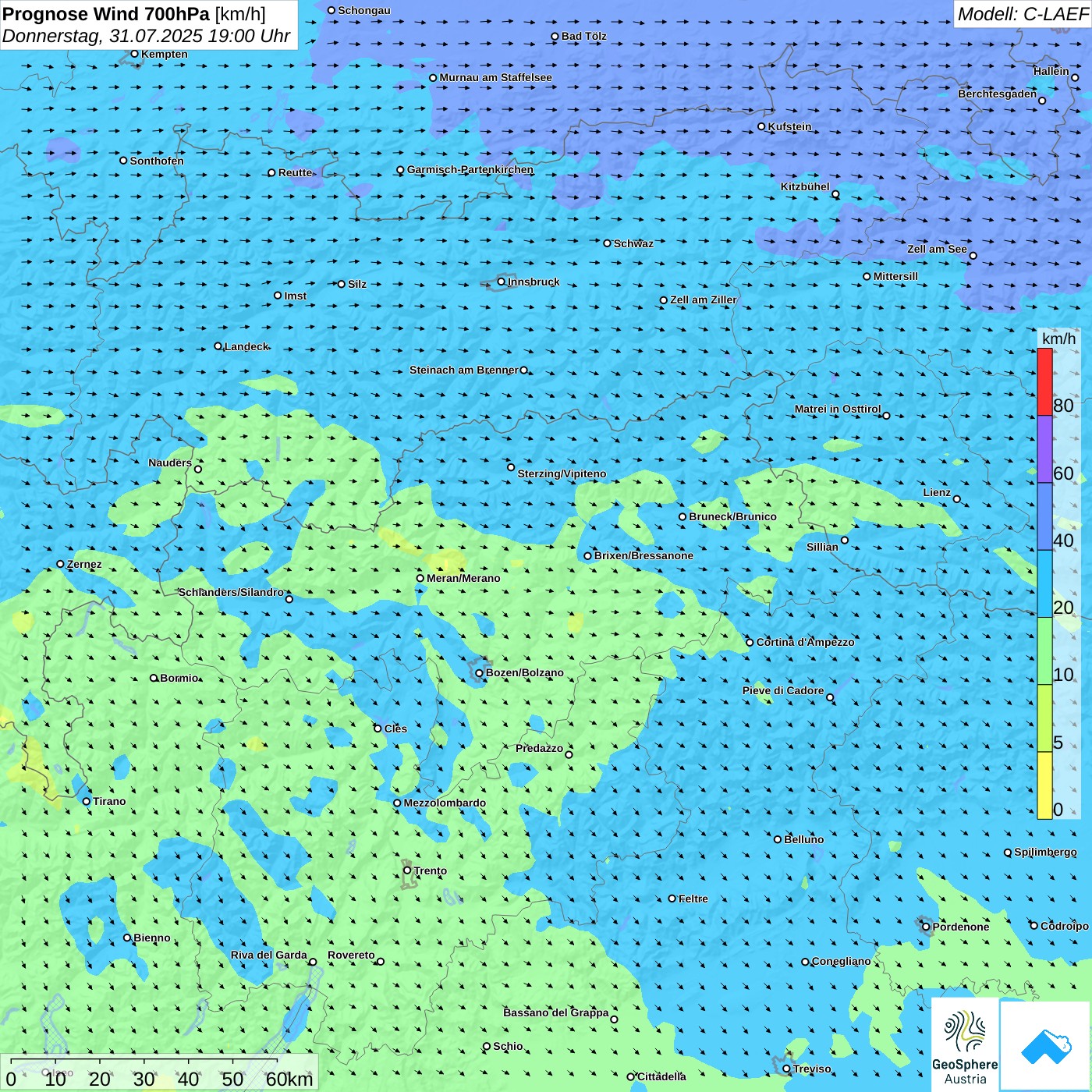Select the 'Schongau' place label
Image resolution: width=1092 pixels, height=1092 pixels.
point(364,10)
